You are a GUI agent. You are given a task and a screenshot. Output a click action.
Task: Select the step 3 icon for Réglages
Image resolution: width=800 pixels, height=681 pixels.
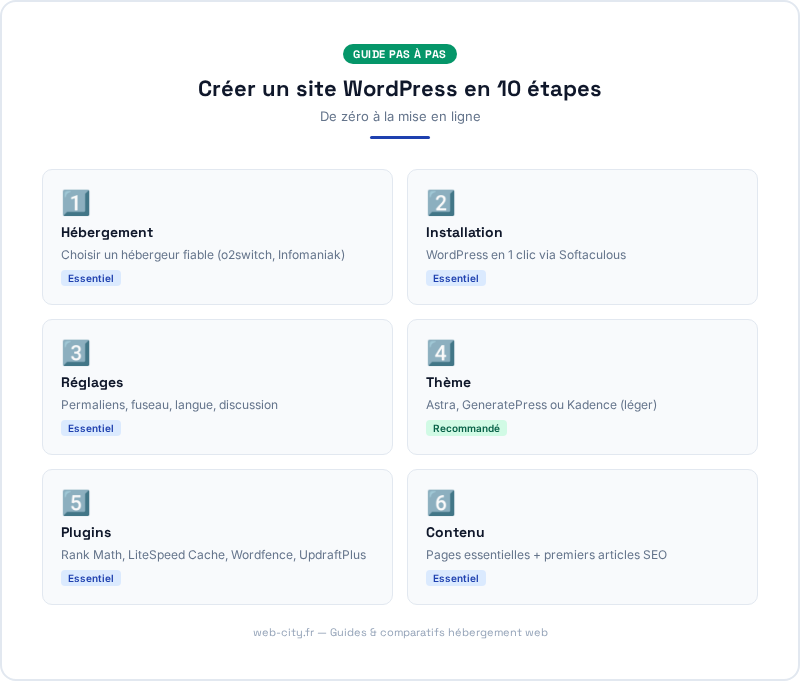point(76,353)
